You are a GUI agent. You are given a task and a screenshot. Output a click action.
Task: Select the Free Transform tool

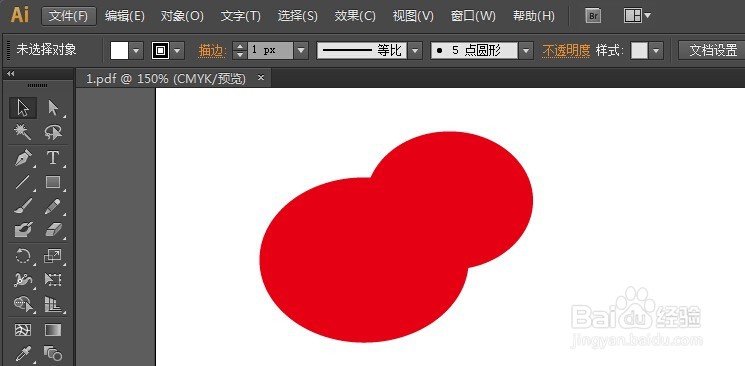53,279
